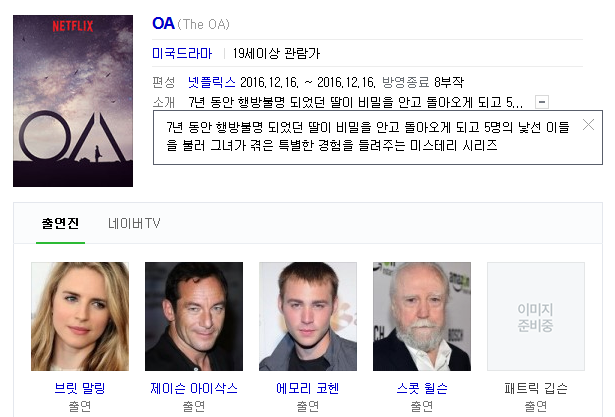Click the 미국드라마 genre link
This screenshot has width=615, height=417.
pyautogui.click(x=182, y=53)
